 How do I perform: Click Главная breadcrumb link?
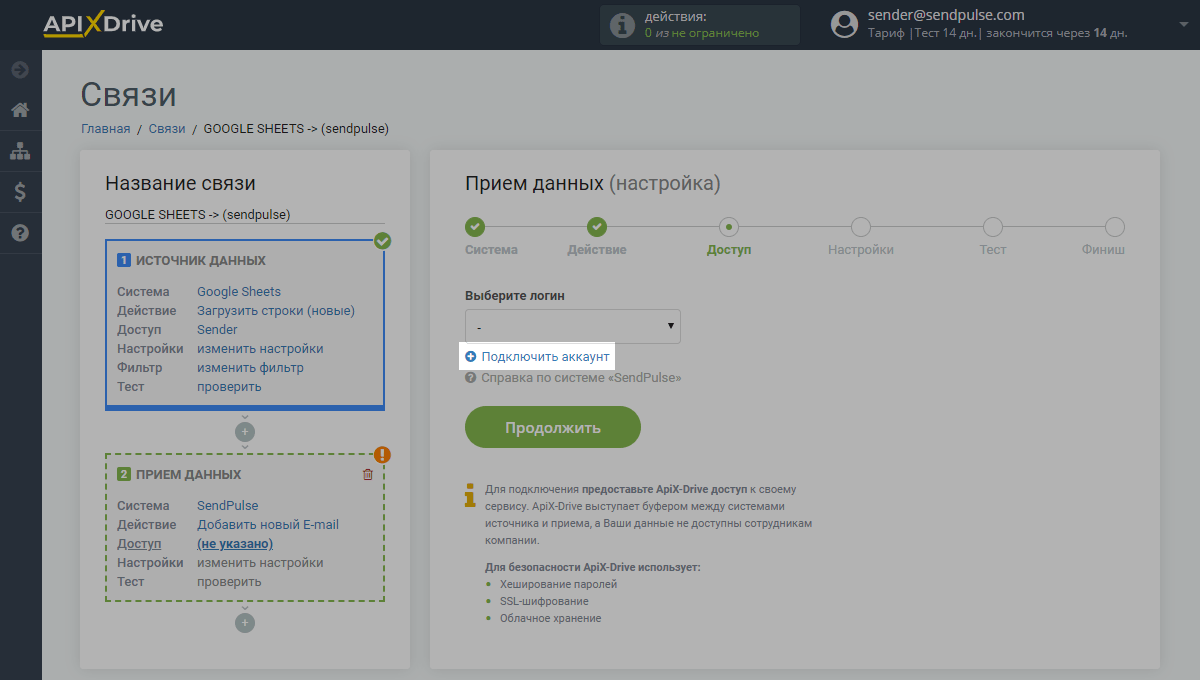(106, 129)
